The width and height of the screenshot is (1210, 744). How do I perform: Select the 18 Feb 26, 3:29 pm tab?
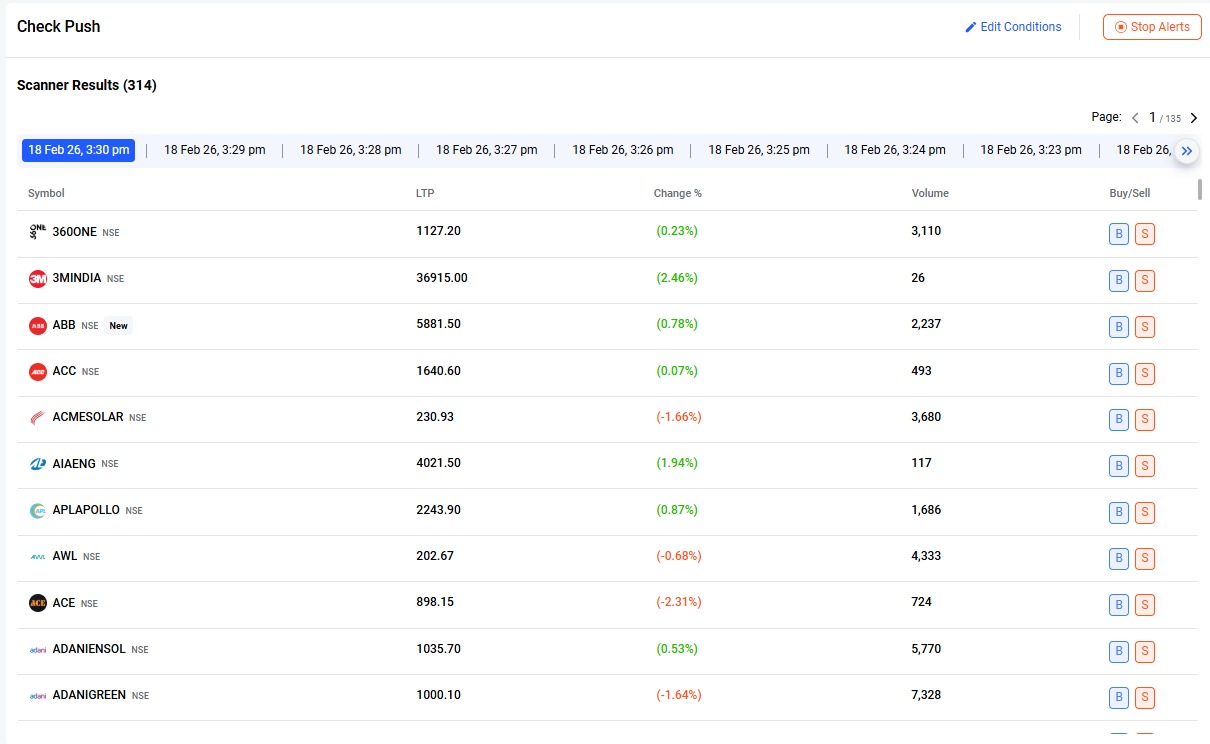pos(215,150)
